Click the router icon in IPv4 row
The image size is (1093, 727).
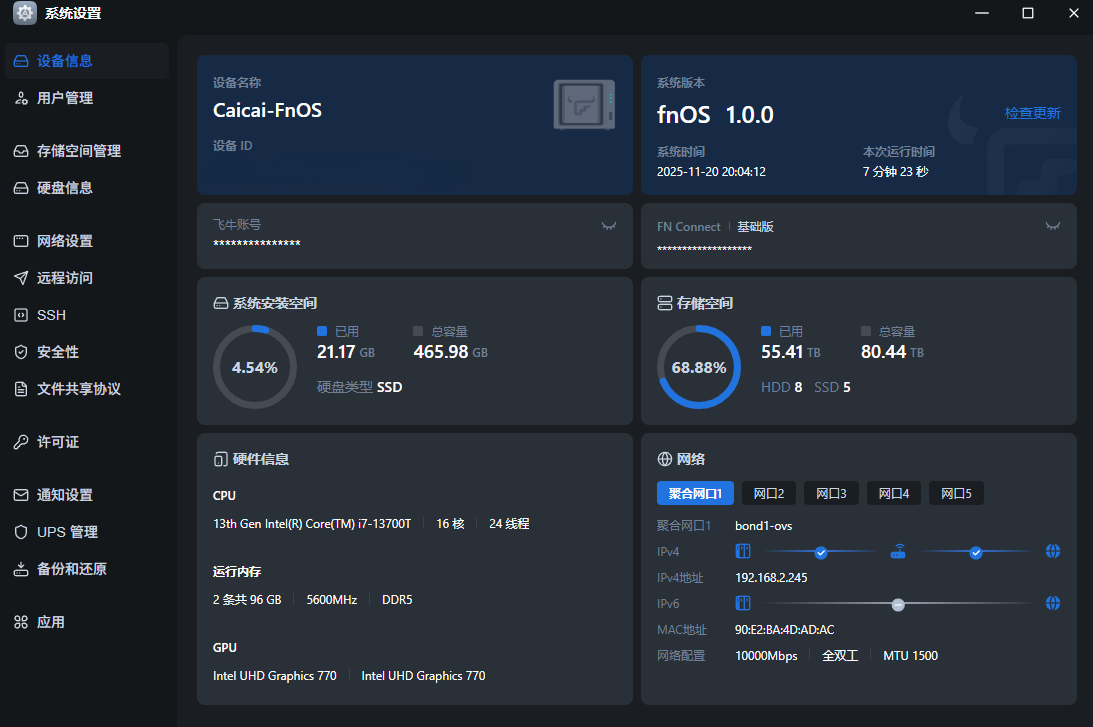(898, 552)
